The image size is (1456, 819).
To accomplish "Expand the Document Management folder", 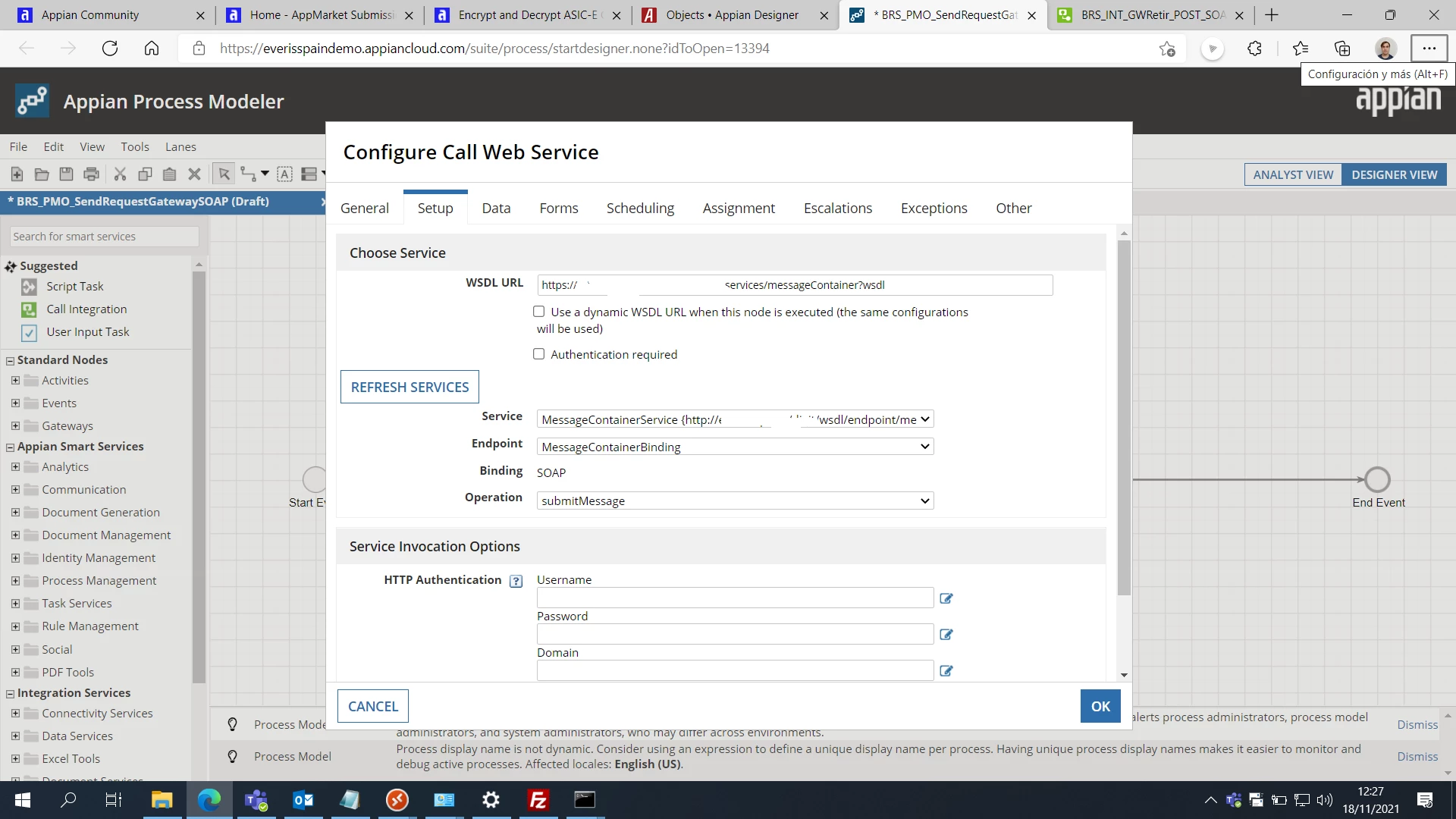I will click(x=15, y=535).
